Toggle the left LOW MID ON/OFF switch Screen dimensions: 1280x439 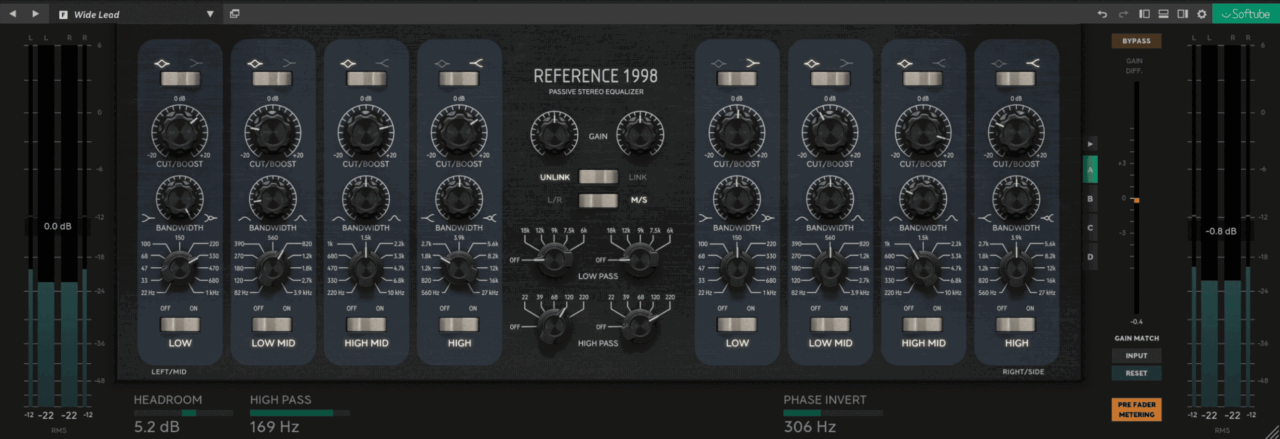pyautogui.click(x=273, y=324)
